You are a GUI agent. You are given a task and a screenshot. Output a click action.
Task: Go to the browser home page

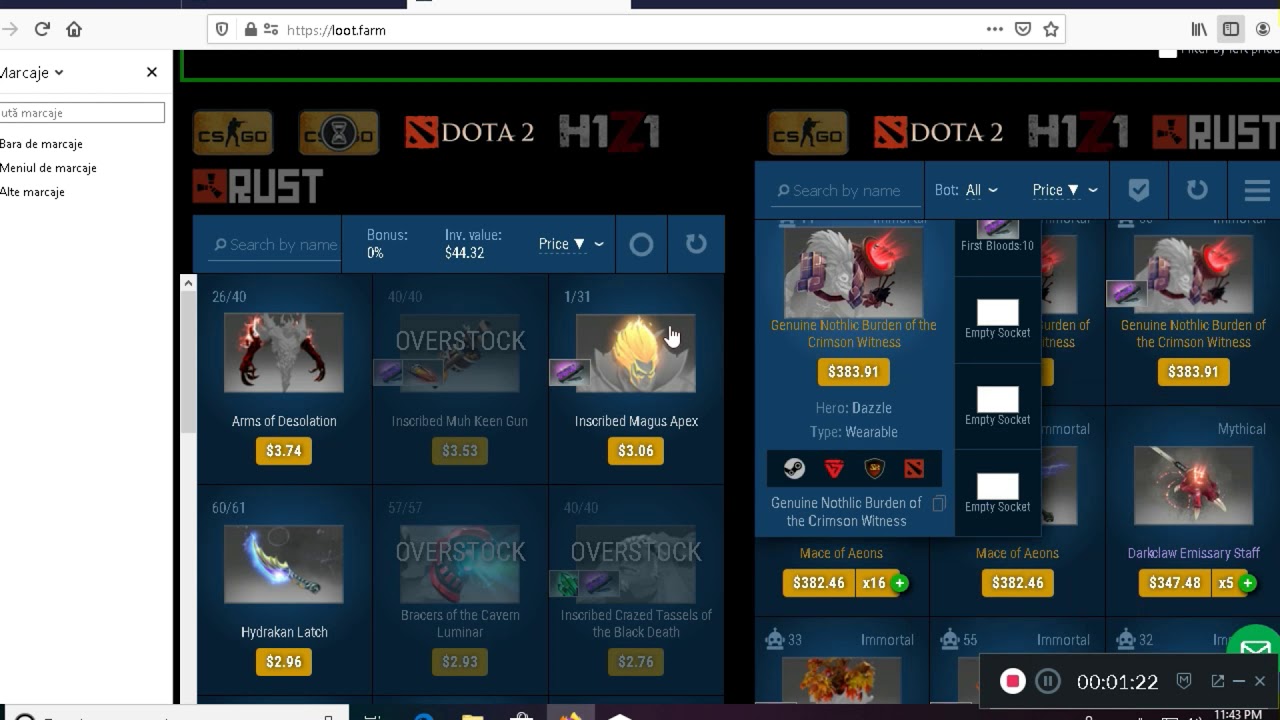(x=74, y=29)
